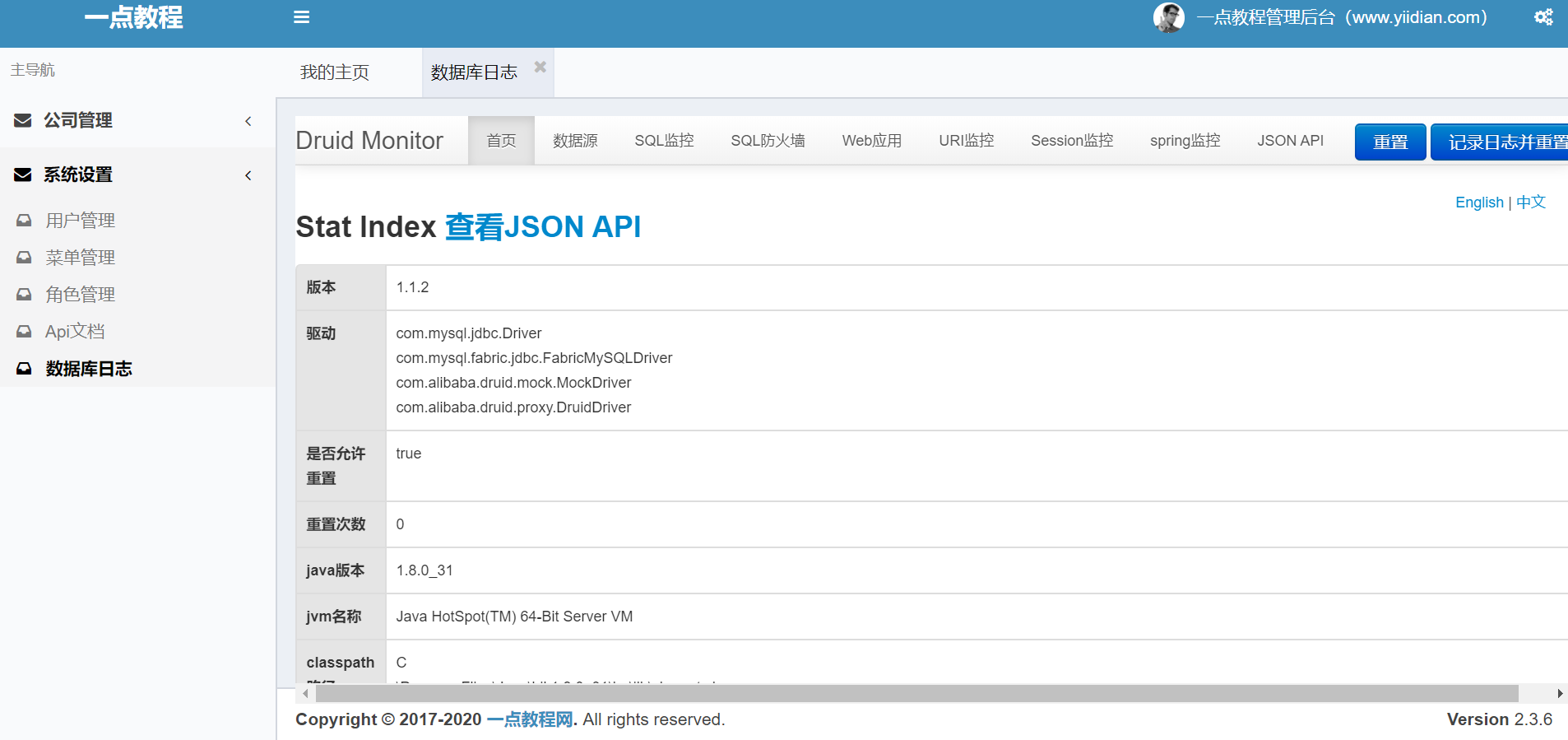Switch to the 我的主页 tab
1568x740 pixels.
click(x=335, y=72)
